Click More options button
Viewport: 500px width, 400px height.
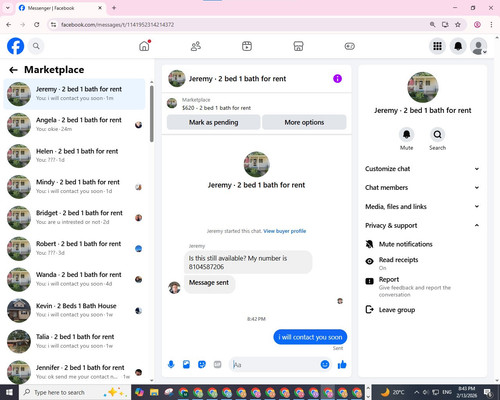click(x=304, y=122)
